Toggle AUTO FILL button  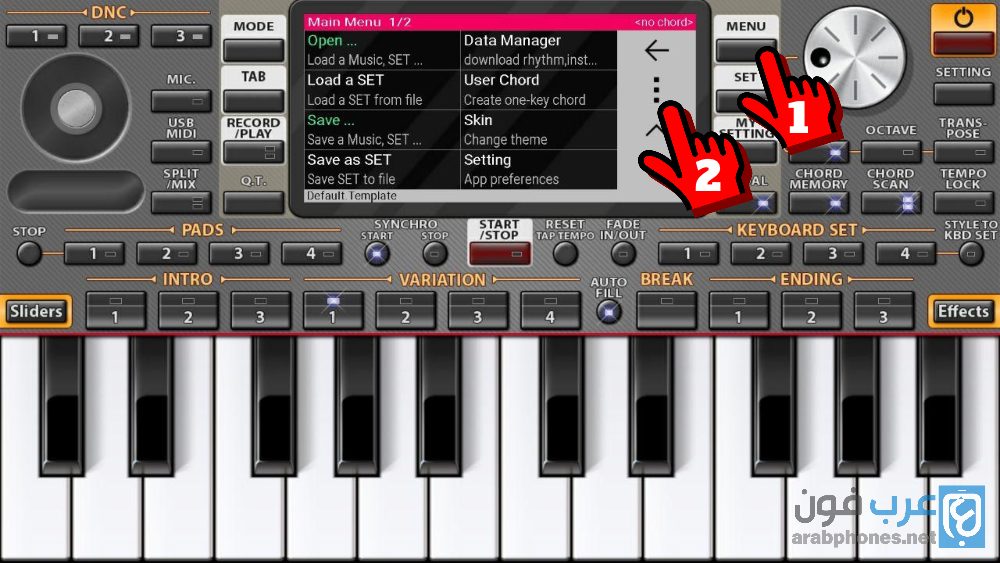pos(609,312)
